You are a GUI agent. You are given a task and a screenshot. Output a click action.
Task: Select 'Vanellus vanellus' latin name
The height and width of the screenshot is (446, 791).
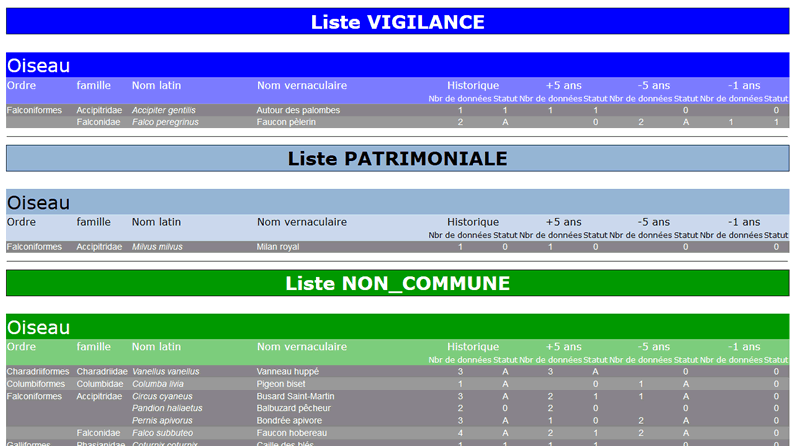[165, 371]
